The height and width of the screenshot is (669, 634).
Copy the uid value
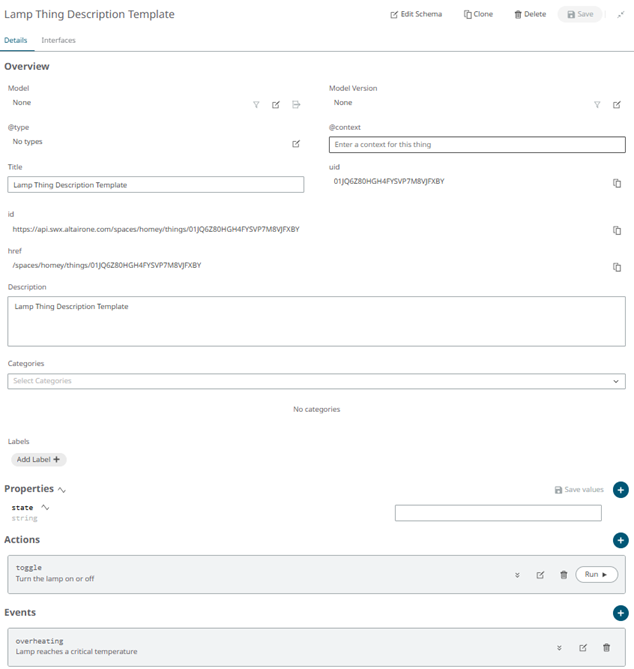pyautogui.click(x=617, y=183)
